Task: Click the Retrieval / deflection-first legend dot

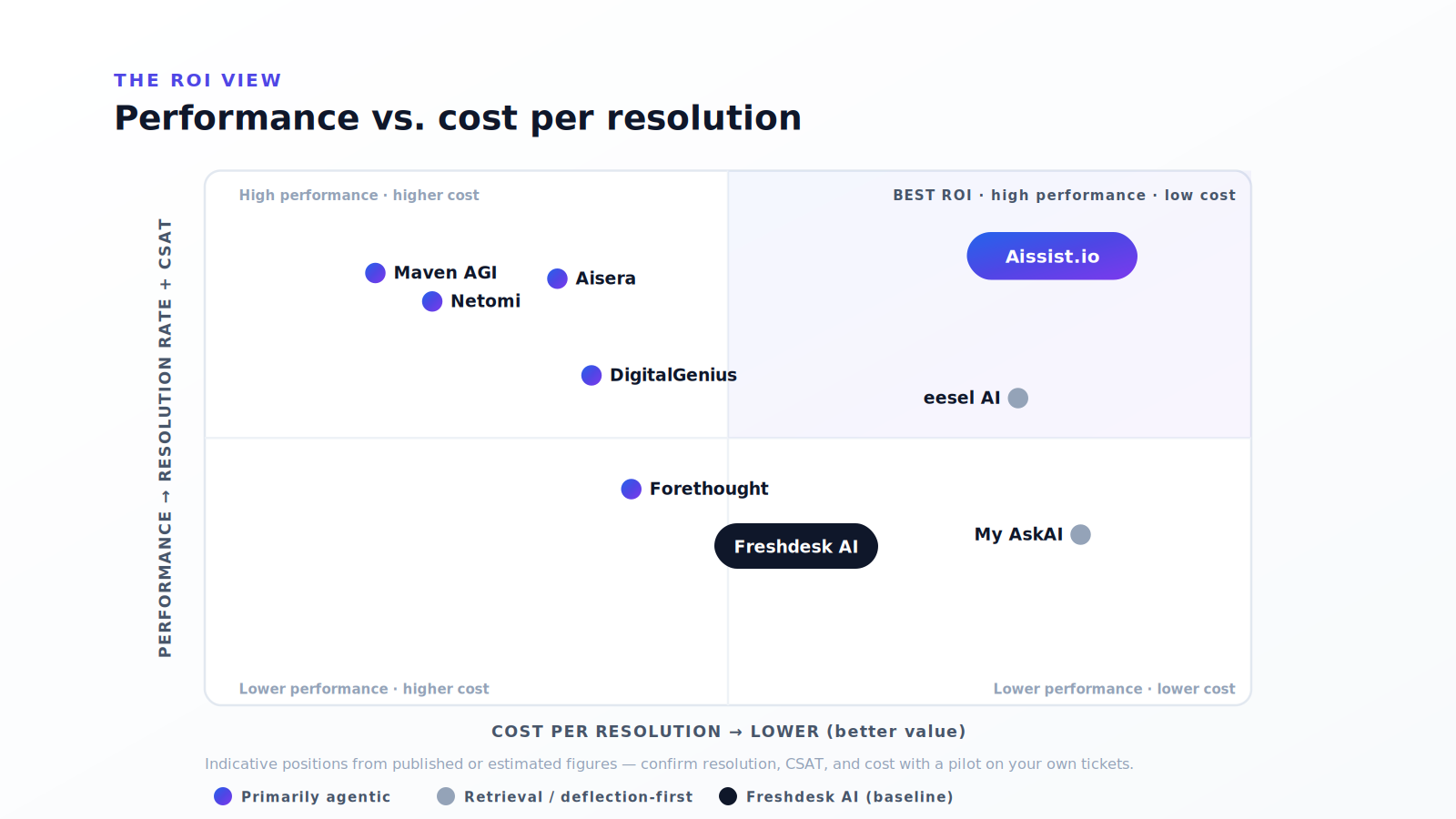Action: pos(446,796)
